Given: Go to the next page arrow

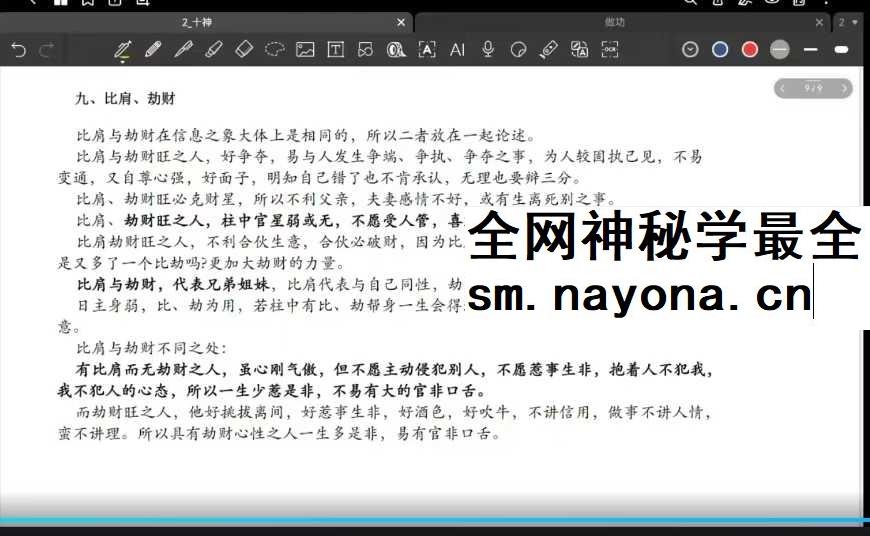Looking at the screenshot, I should pos(844,88).
